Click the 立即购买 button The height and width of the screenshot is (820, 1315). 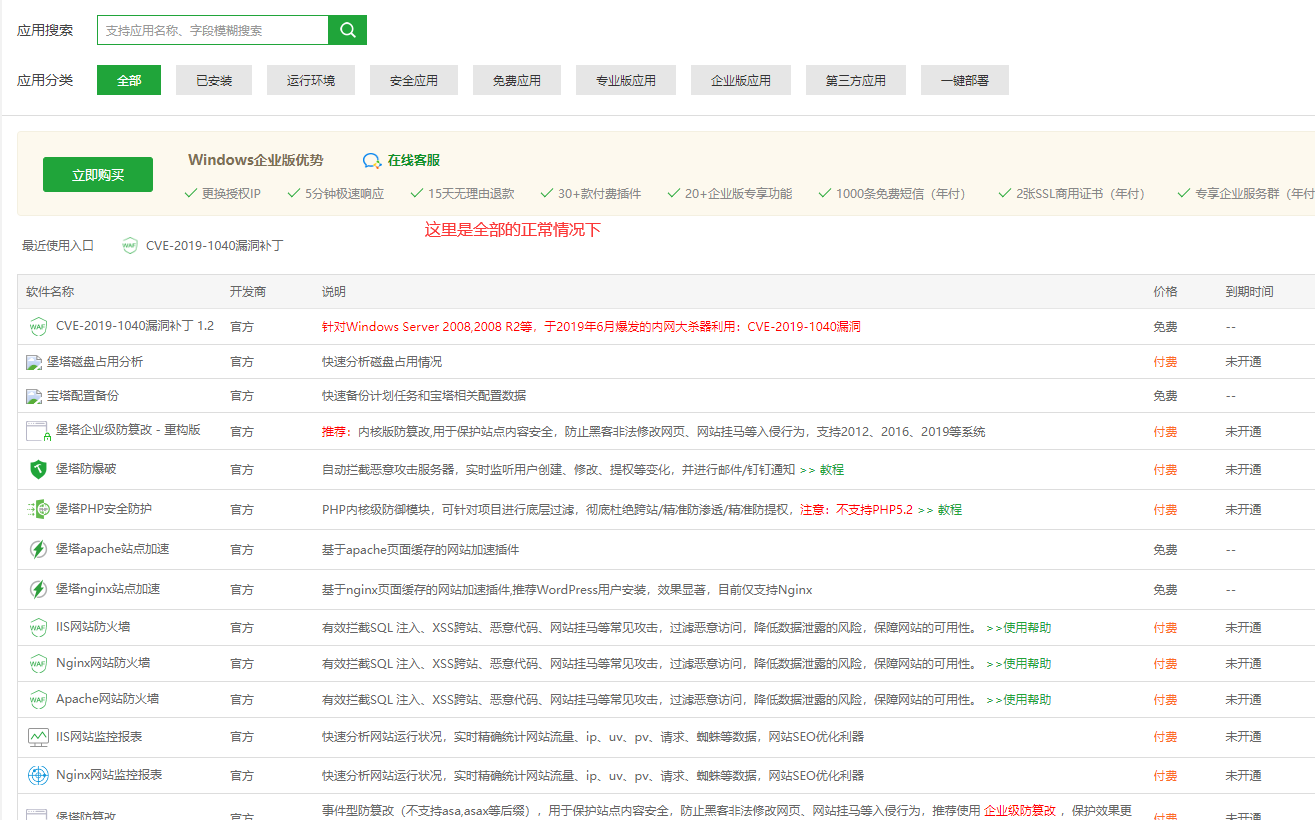click(x=98, y=174)
